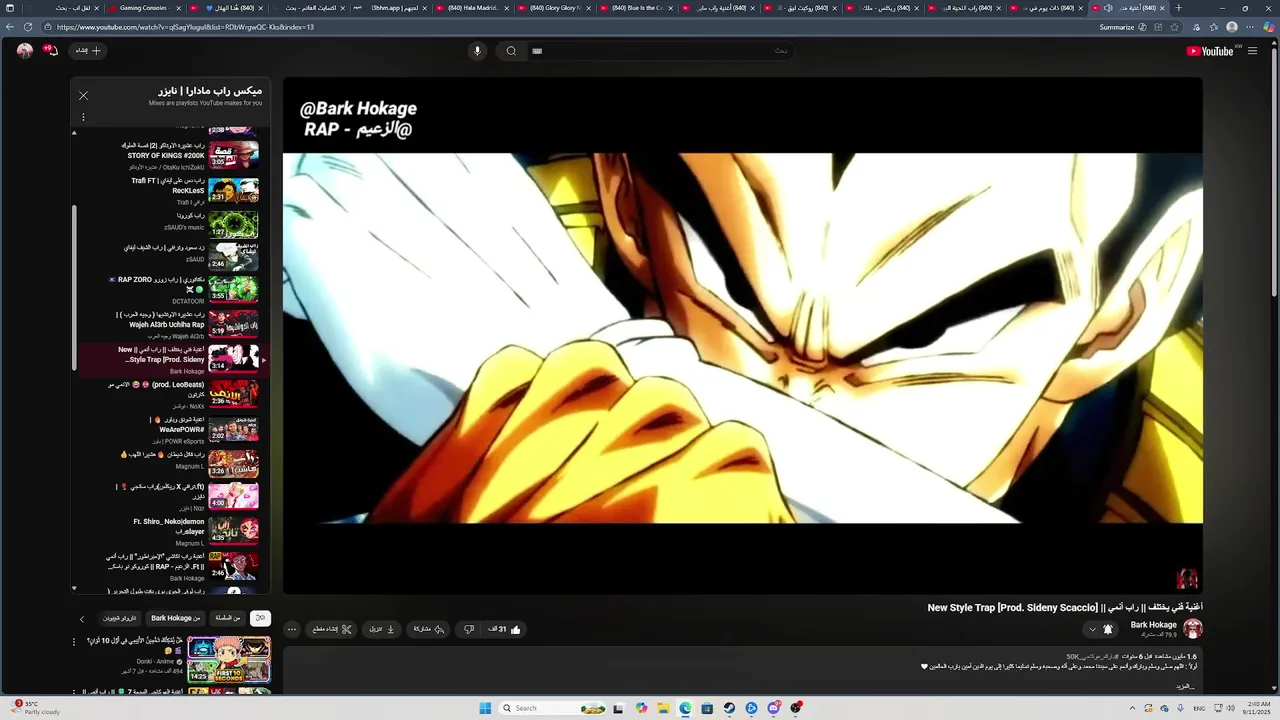Dislike the video with thumbs down
The width and height of the screenshot is (1280, 720).
point(469,629)
